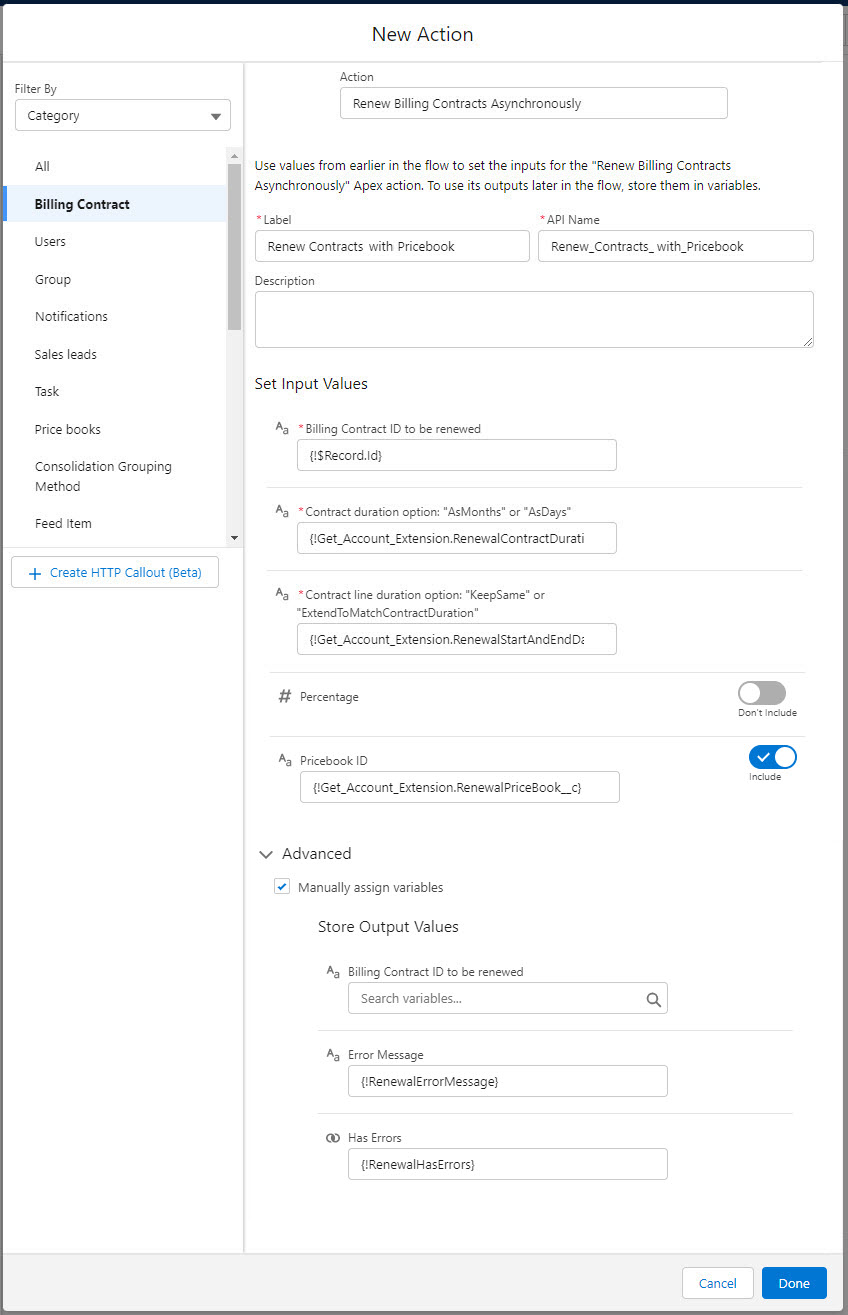Click the boolean icon beside Has Errors
This screenshot has width=848, height=1315.
click(333, 1138)
